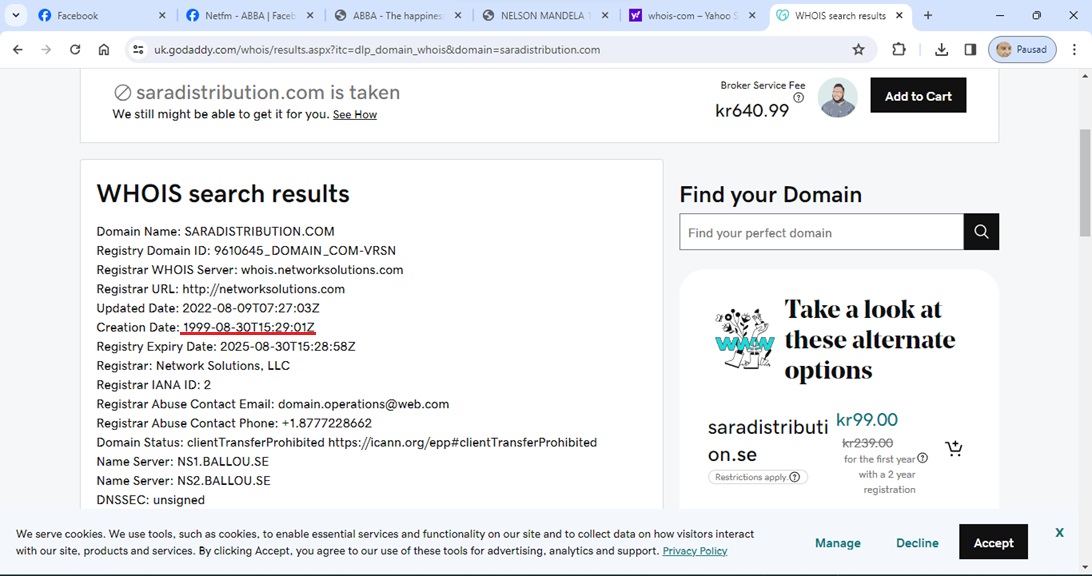This screenshot has height=576, width=1092.
Task: Close the WHOIS search results tab
Action: click(x=899, y=15)
